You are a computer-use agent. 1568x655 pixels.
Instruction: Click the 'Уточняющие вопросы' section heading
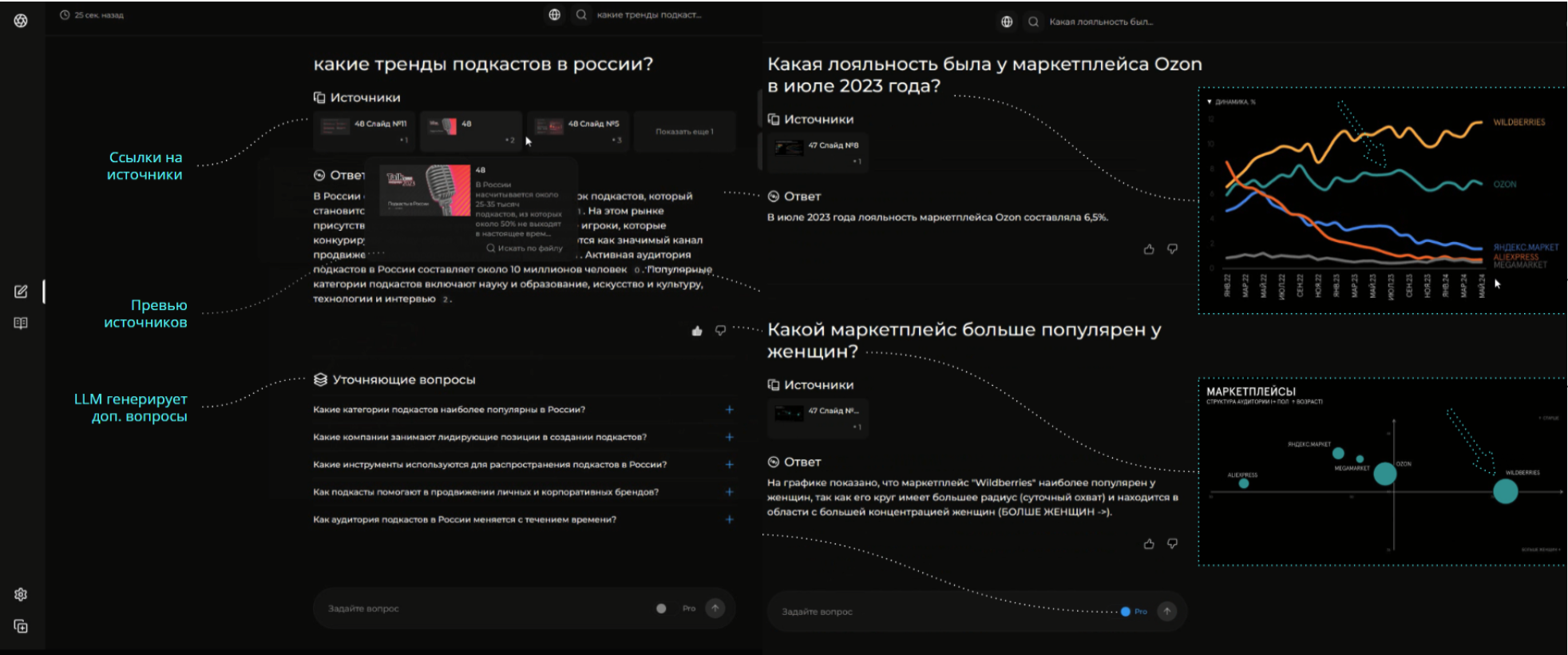394,379
